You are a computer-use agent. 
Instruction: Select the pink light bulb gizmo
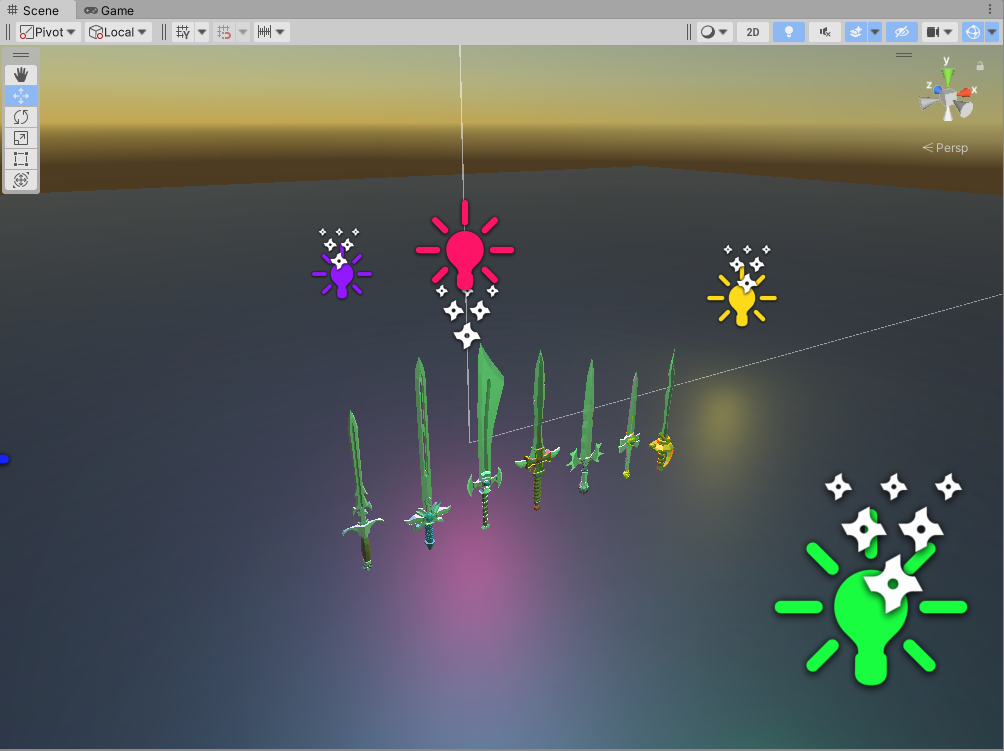click(465, 248)
